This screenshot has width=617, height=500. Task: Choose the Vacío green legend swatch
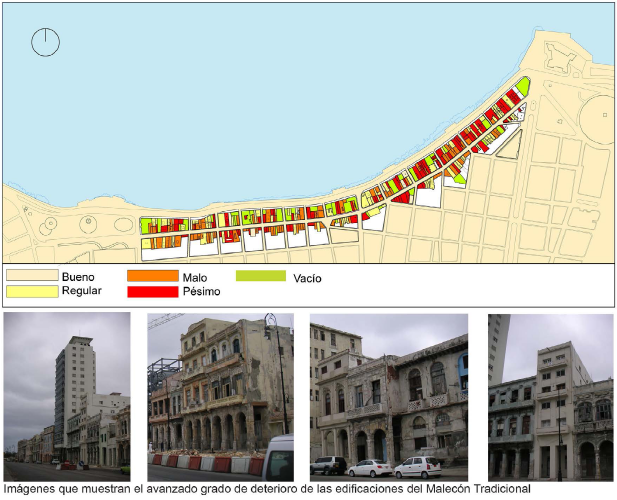tap(261, 275)
